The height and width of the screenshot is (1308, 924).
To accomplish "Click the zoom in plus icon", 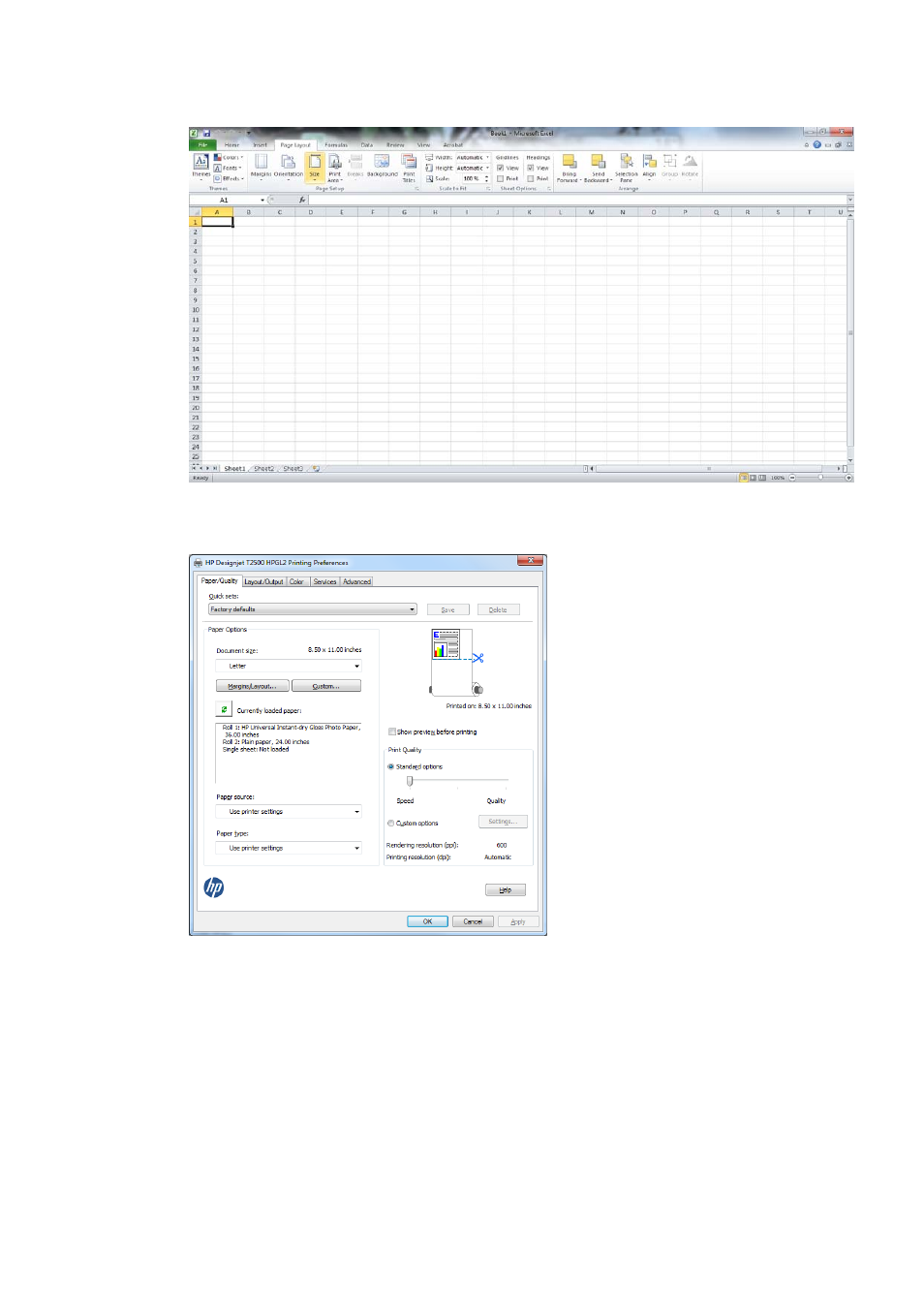I will coord(848,478).
